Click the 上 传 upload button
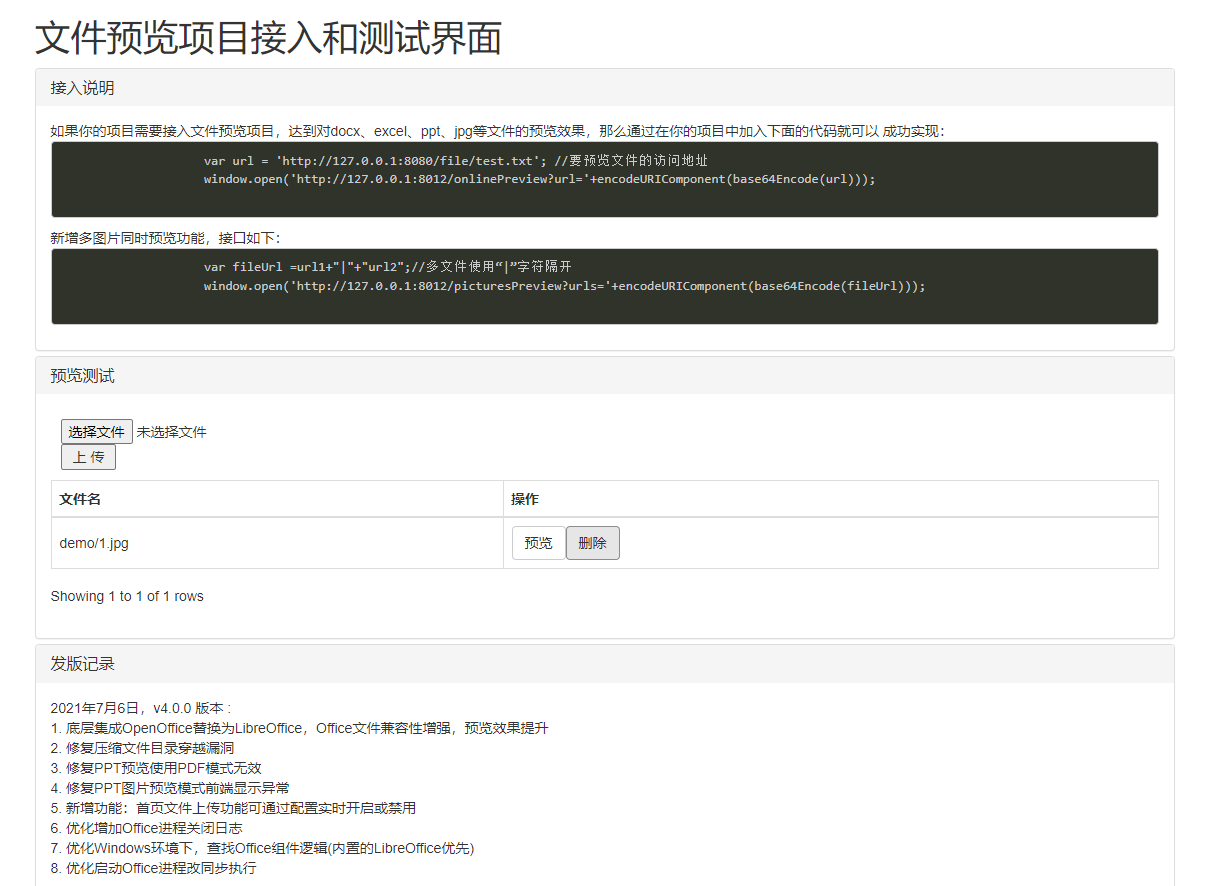Screen dimensions: 1209x886 click(88, 457)
